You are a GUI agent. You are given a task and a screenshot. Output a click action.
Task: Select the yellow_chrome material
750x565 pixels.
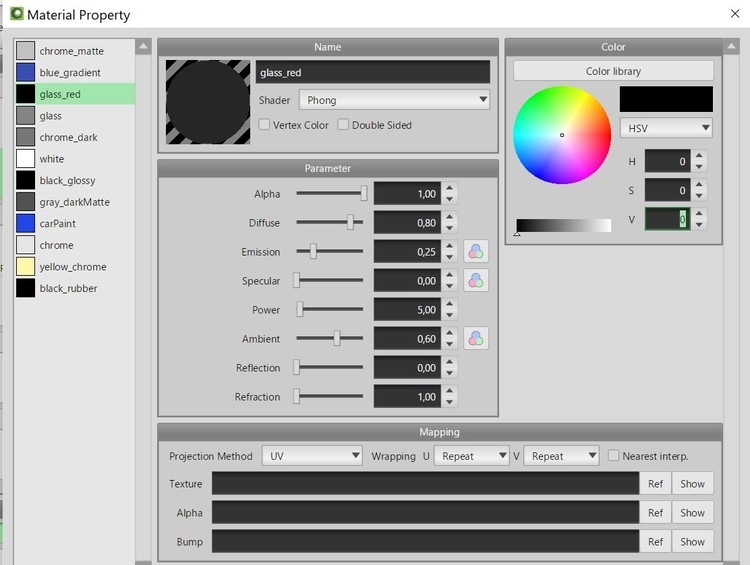pos(75,266)
